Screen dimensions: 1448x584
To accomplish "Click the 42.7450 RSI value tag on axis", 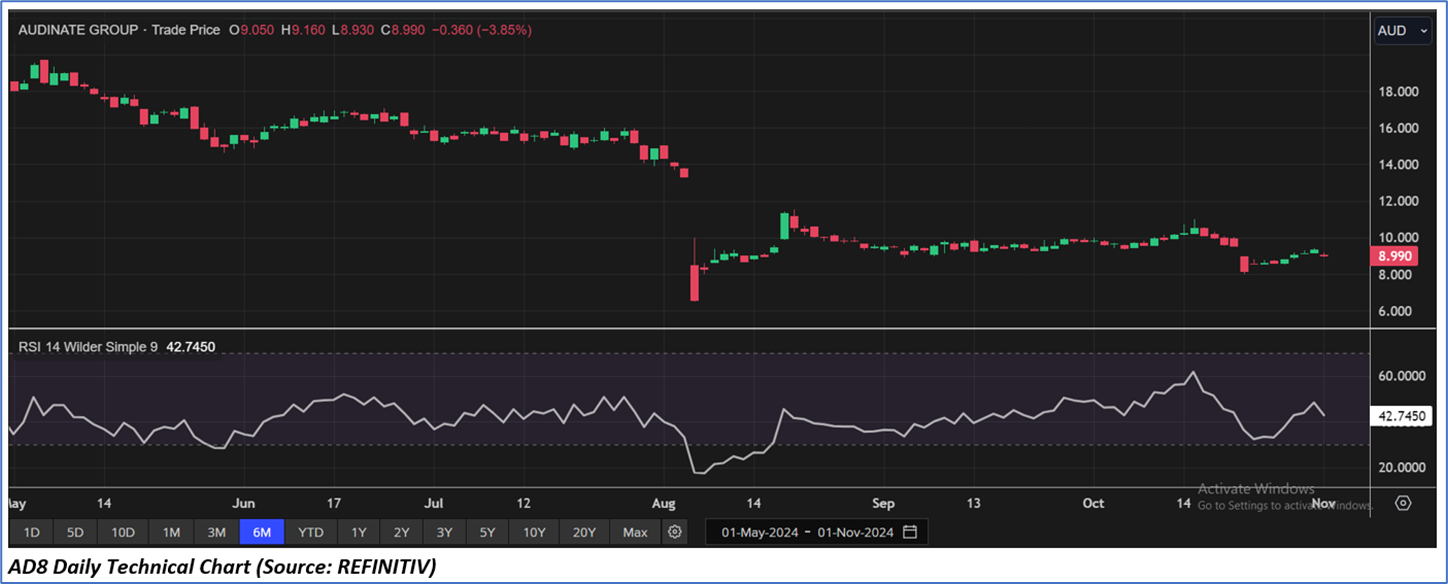I will click(1400, 415).
